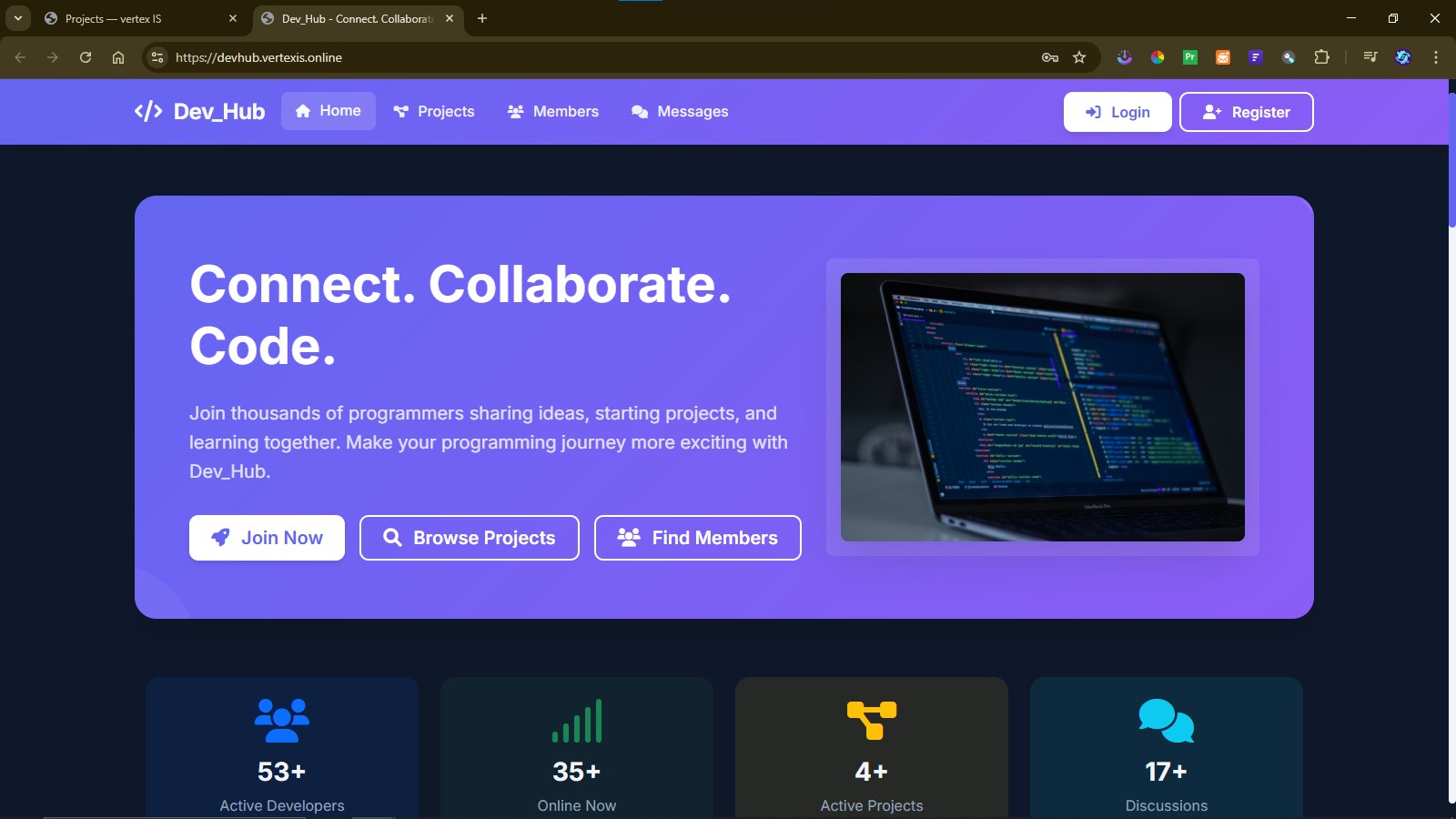Click the Find Members button
This screenshot has width=1456, height=819.
coord(697,537)
